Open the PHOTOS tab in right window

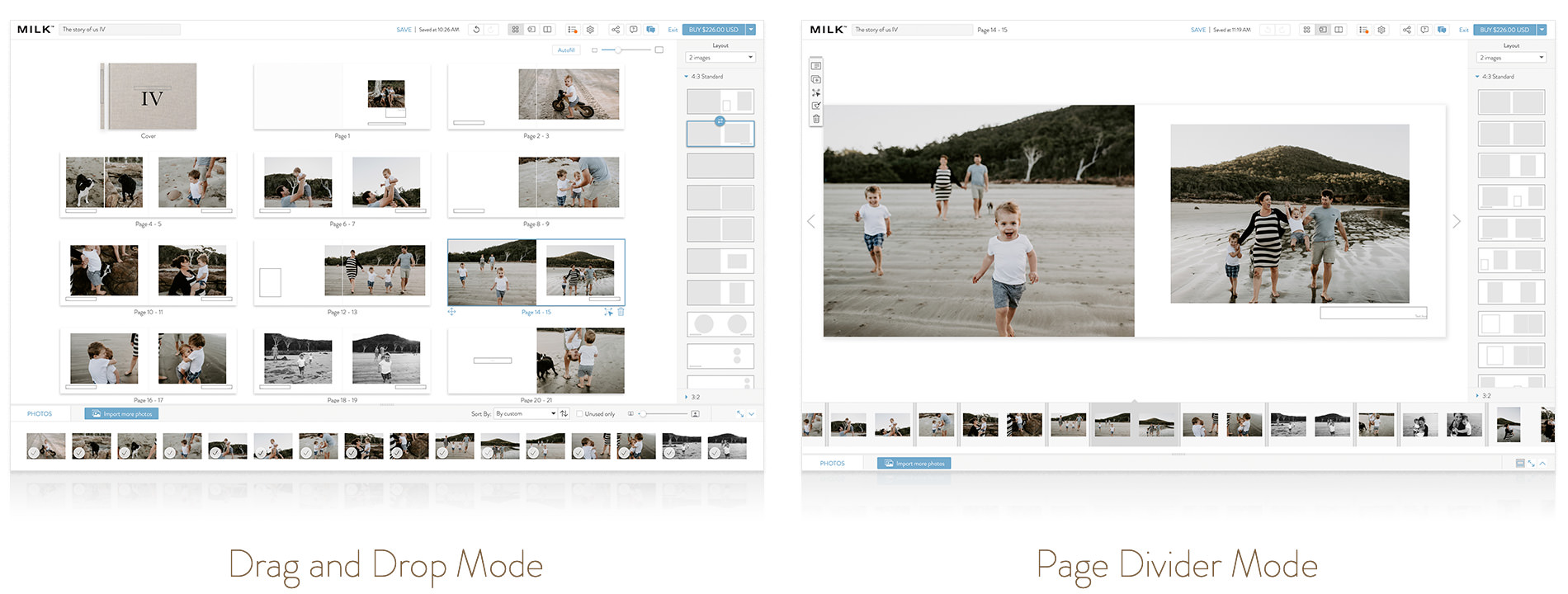coord(832,464)
